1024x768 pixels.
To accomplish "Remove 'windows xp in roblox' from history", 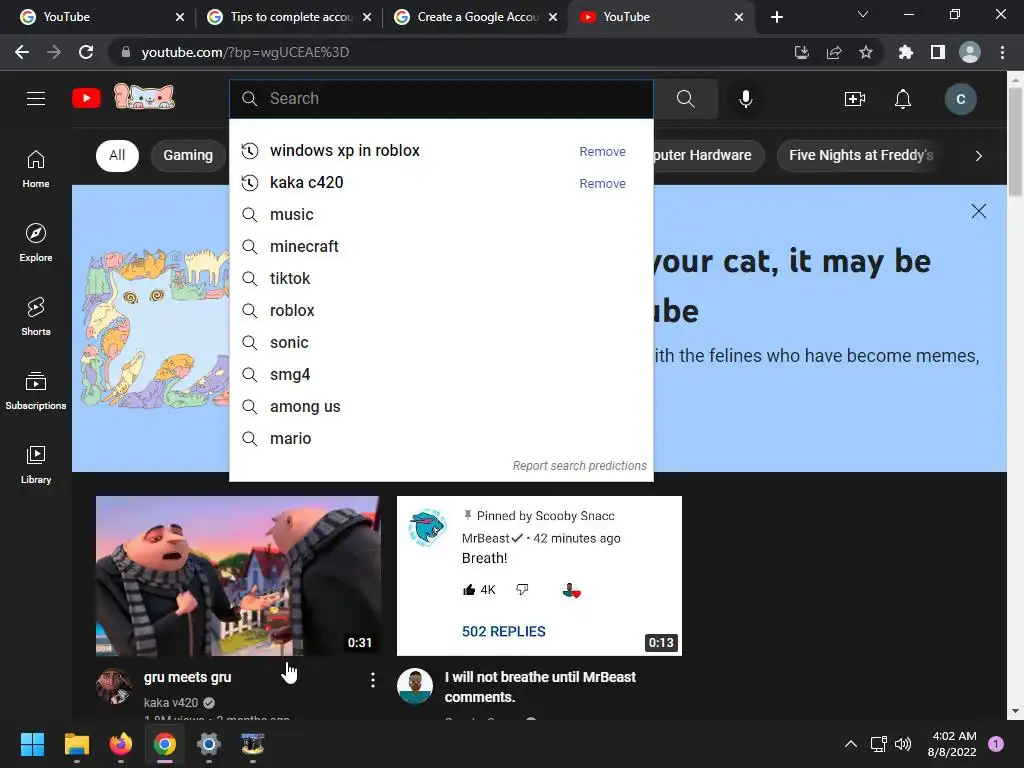I will coord(602,152).
